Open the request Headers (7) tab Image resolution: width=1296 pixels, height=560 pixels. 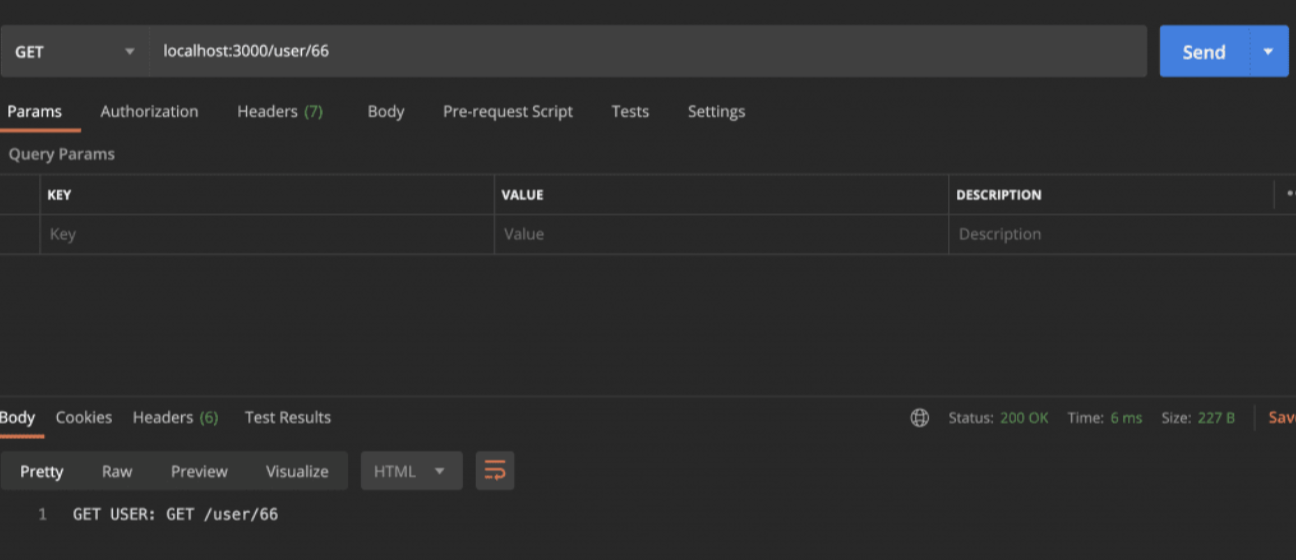pos(280,111)
